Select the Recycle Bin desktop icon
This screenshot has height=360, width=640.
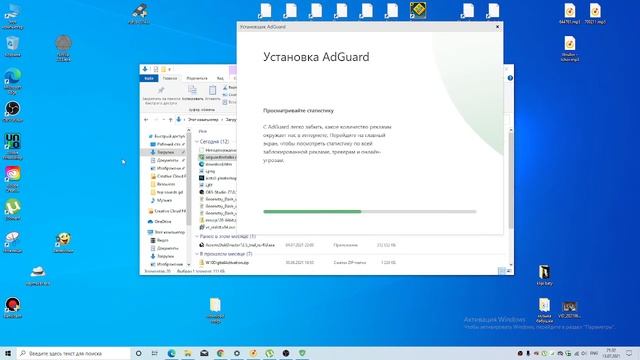click(13, 47)
